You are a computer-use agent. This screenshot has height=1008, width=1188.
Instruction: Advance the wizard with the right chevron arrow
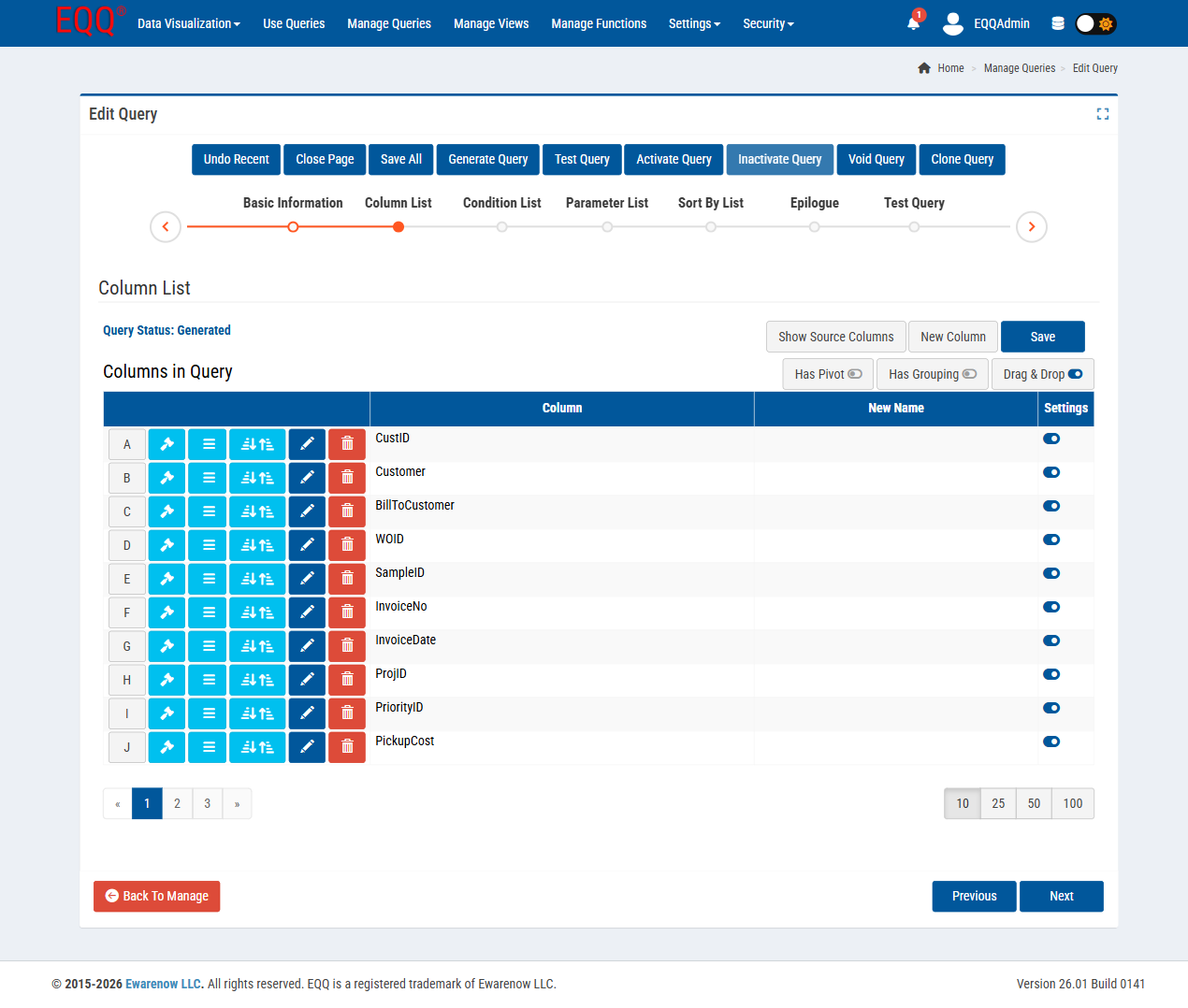click(x=1032, y=226)
